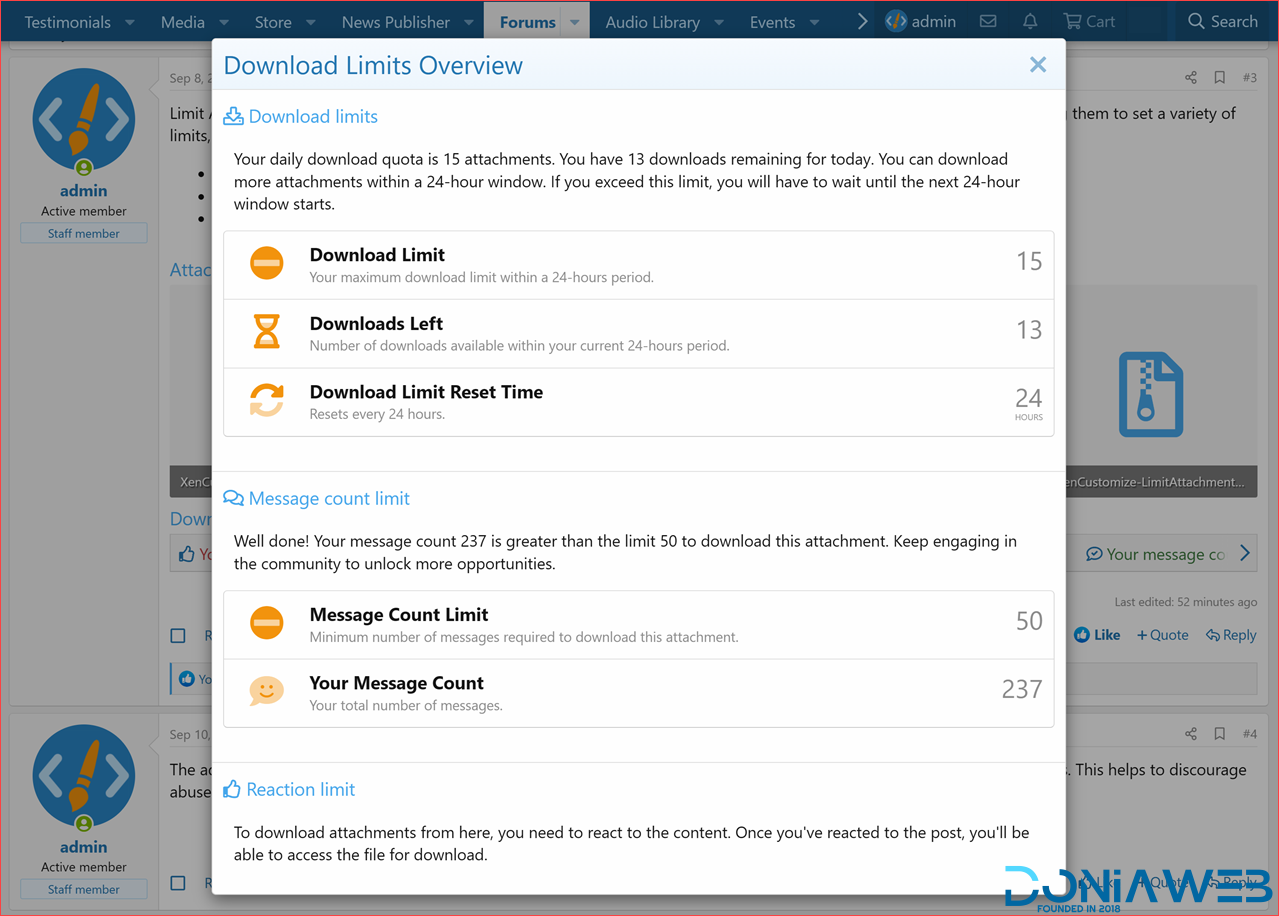Viewport: 1279px width, 916px height.
Task: Tick the checkbox on post #3
Action: pyautogui.click(x=178, y=635)
